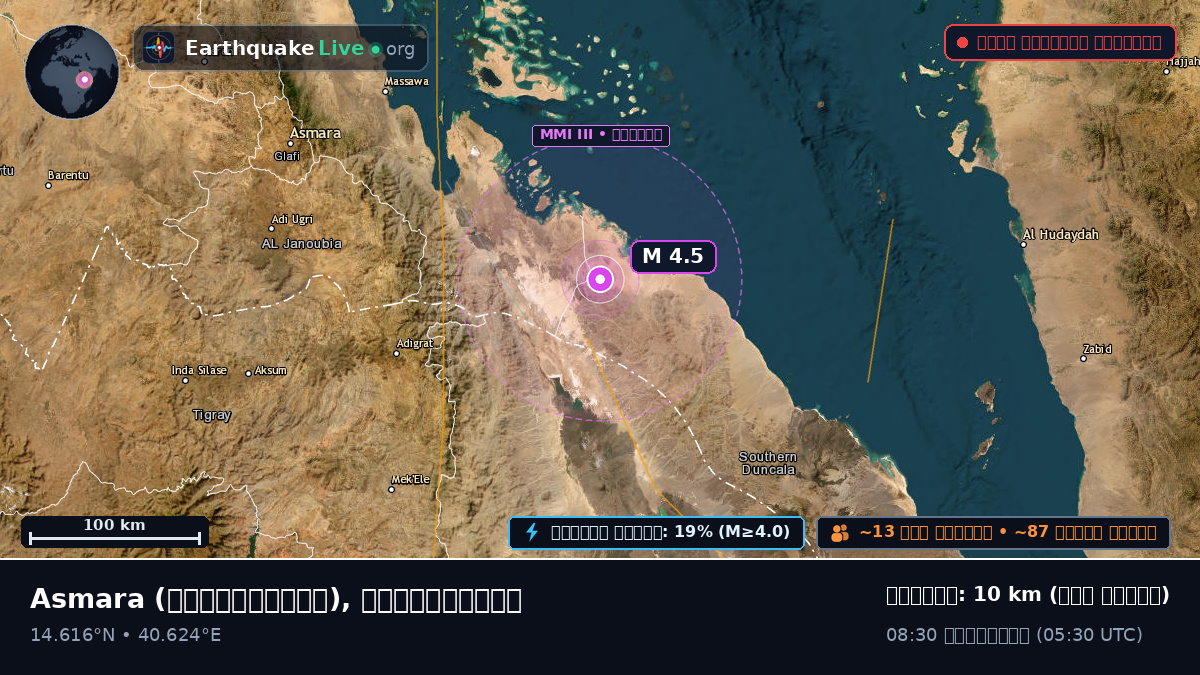
Task: Open the M 4.5 magnitude label
Action: pos(673,257)
